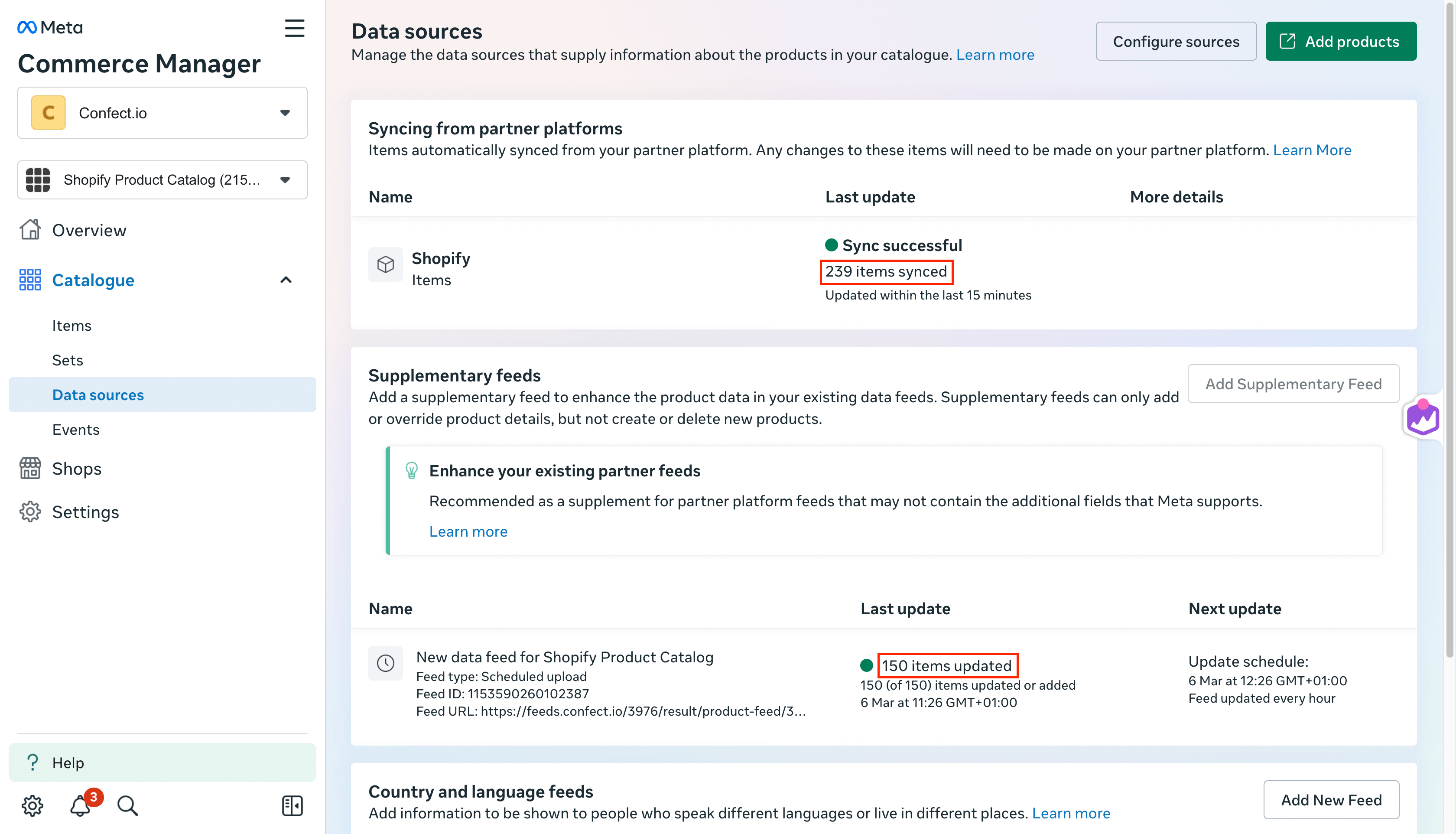Click 'Feed type: Scheduled upload' text
1456x834 pixels.
point(501,677)
